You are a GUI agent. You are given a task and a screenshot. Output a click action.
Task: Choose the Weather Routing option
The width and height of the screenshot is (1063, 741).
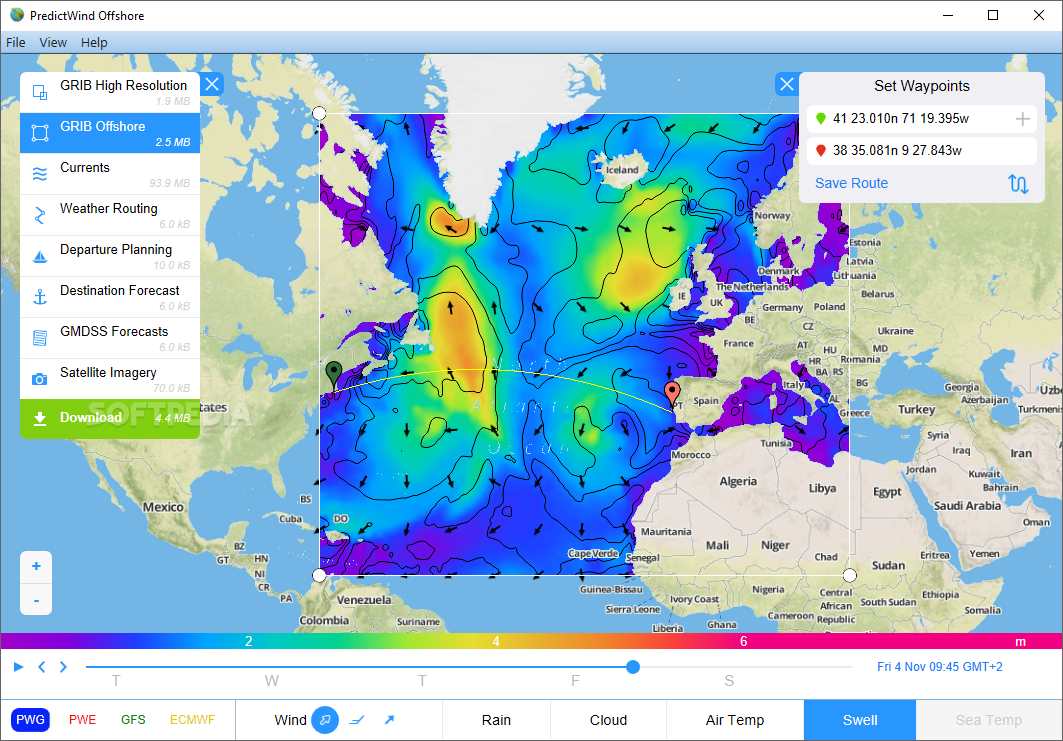pos(110,215)
